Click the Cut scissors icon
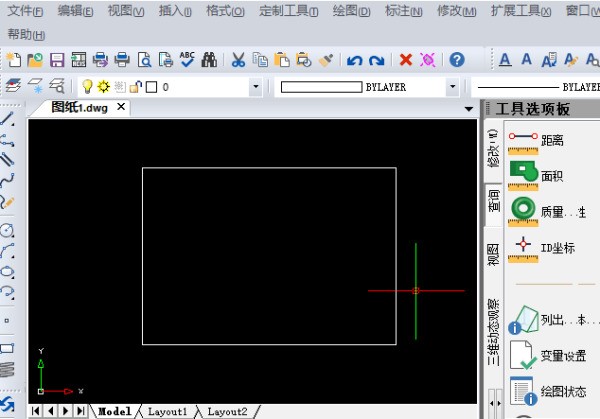Image resolution: width=600 pixels, height=419 pixels. (238, 60)
